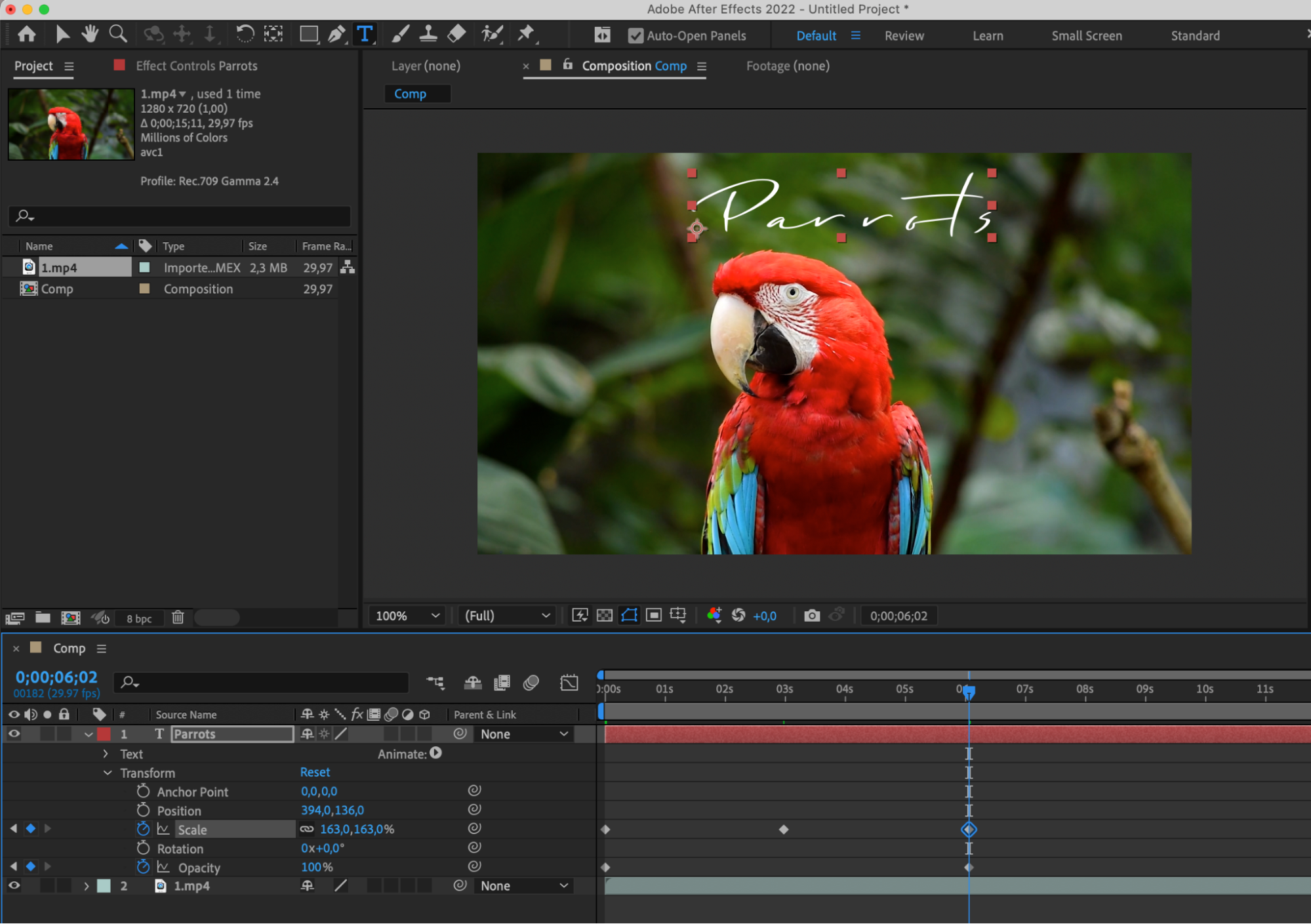The width and height of the screenshot is (1311, 924).
Task: Click the Animate text button
Action: [436, 753]
